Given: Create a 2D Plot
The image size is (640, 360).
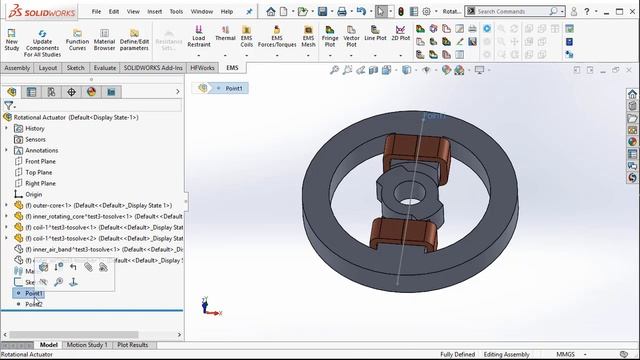Looking at the screenshot, I should point(400,33).
